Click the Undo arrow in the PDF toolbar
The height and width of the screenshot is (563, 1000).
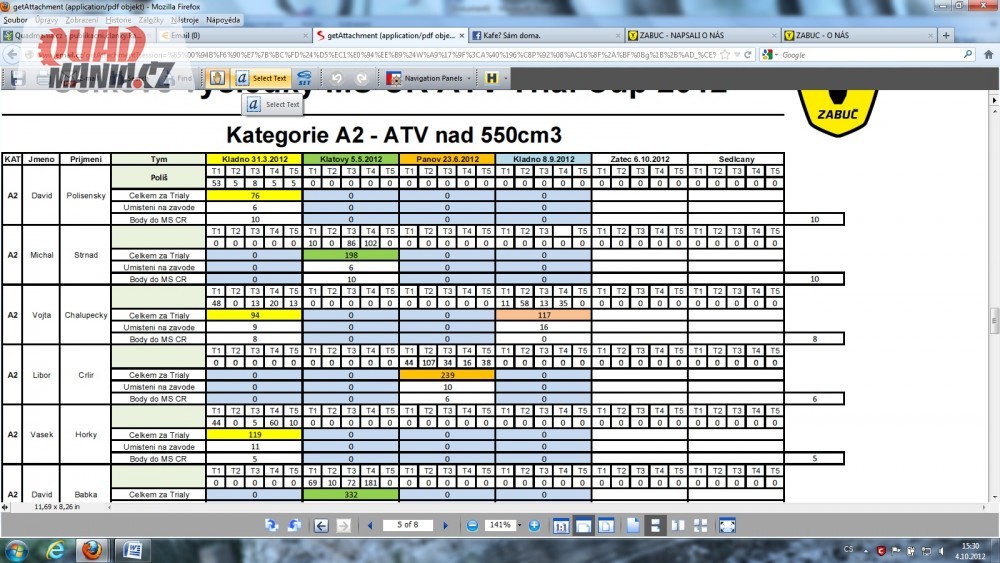click(336, 78)
